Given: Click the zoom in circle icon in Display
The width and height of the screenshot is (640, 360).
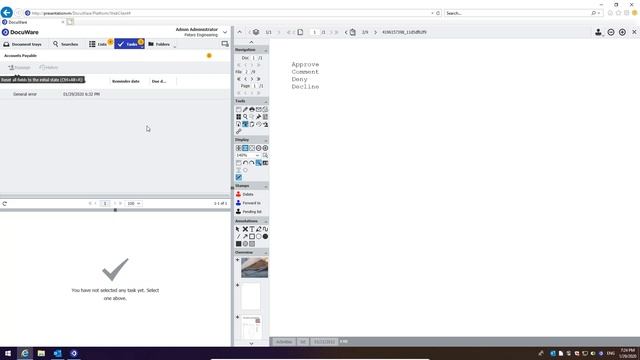Looking at the screenshot, I should [x=265, y=148].
